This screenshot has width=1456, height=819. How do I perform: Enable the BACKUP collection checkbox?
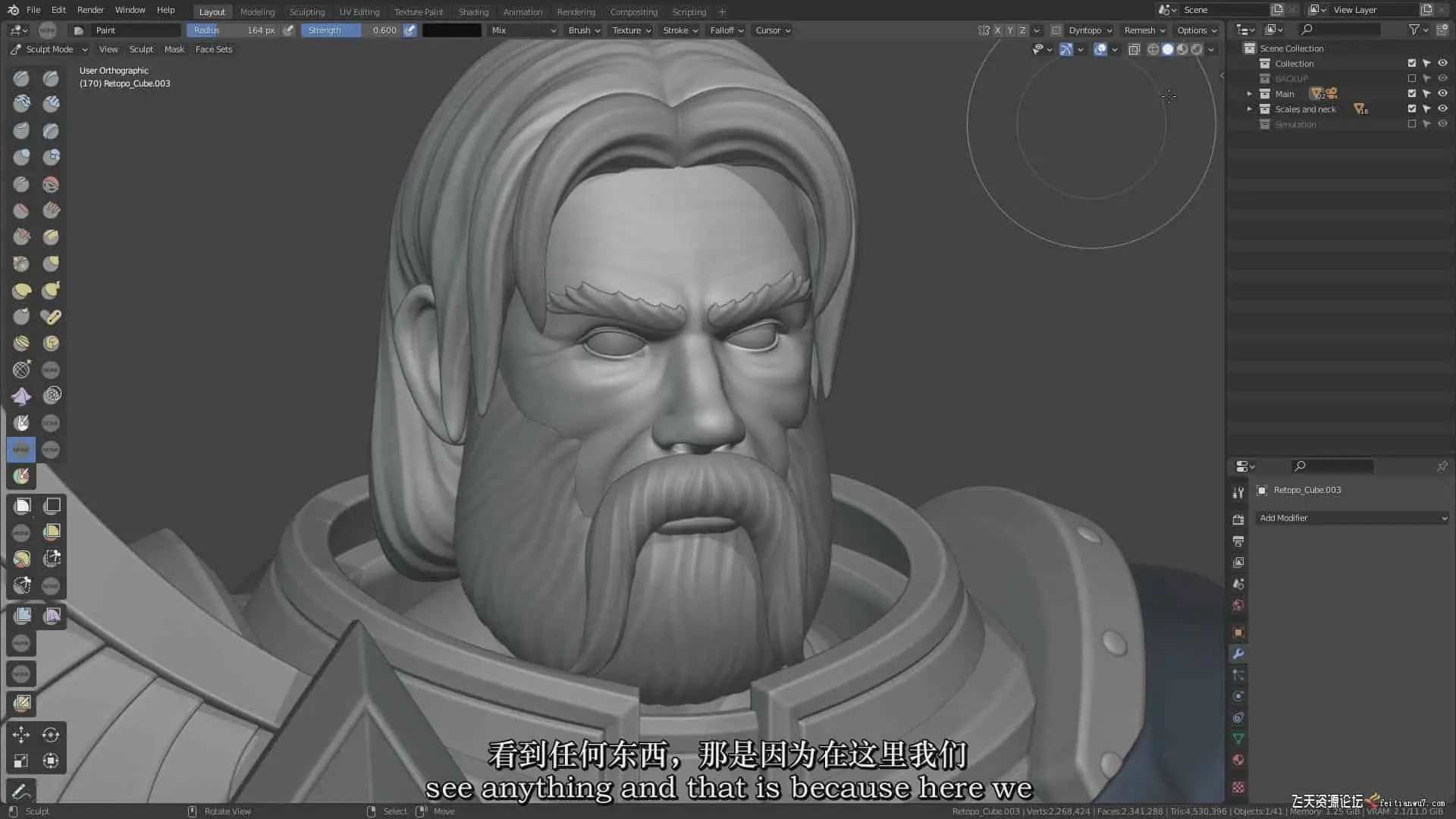[1411, 78]
